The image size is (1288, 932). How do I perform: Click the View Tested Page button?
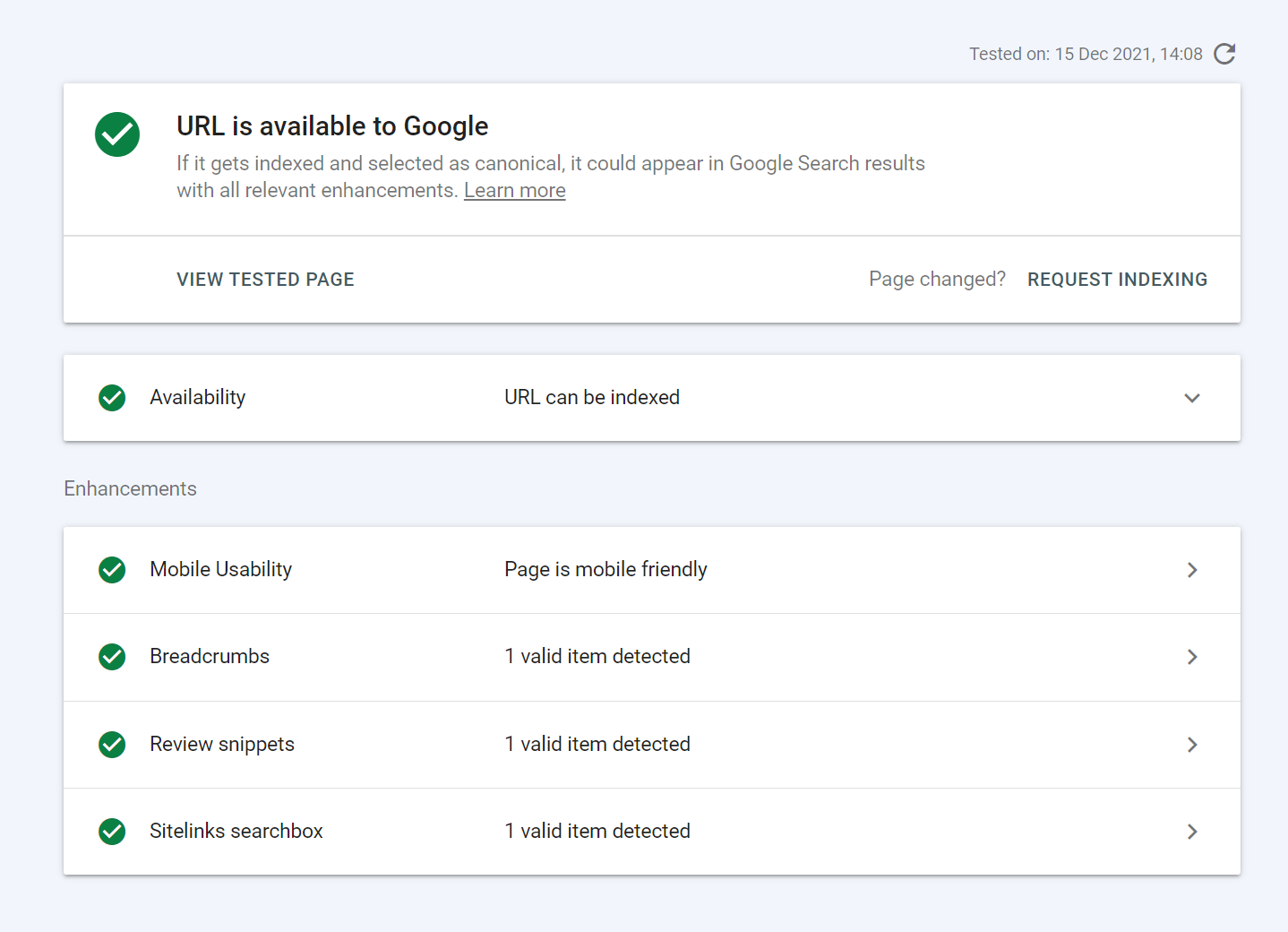click(x=265, y=280)
